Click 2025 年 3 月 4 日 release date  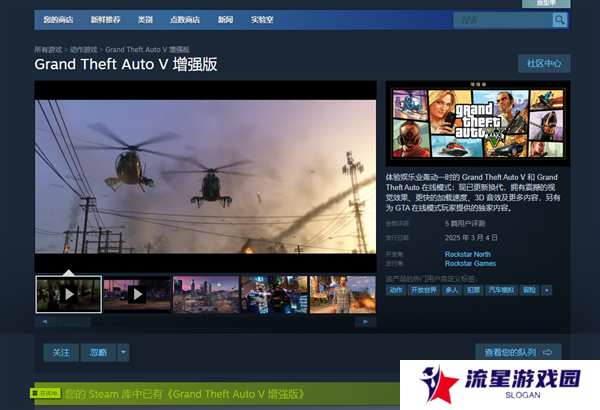471,238
